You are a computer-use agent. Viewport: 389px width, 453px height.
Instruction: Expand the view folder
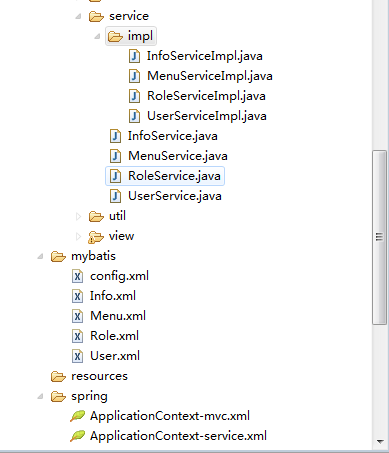(x=78, y=236)
